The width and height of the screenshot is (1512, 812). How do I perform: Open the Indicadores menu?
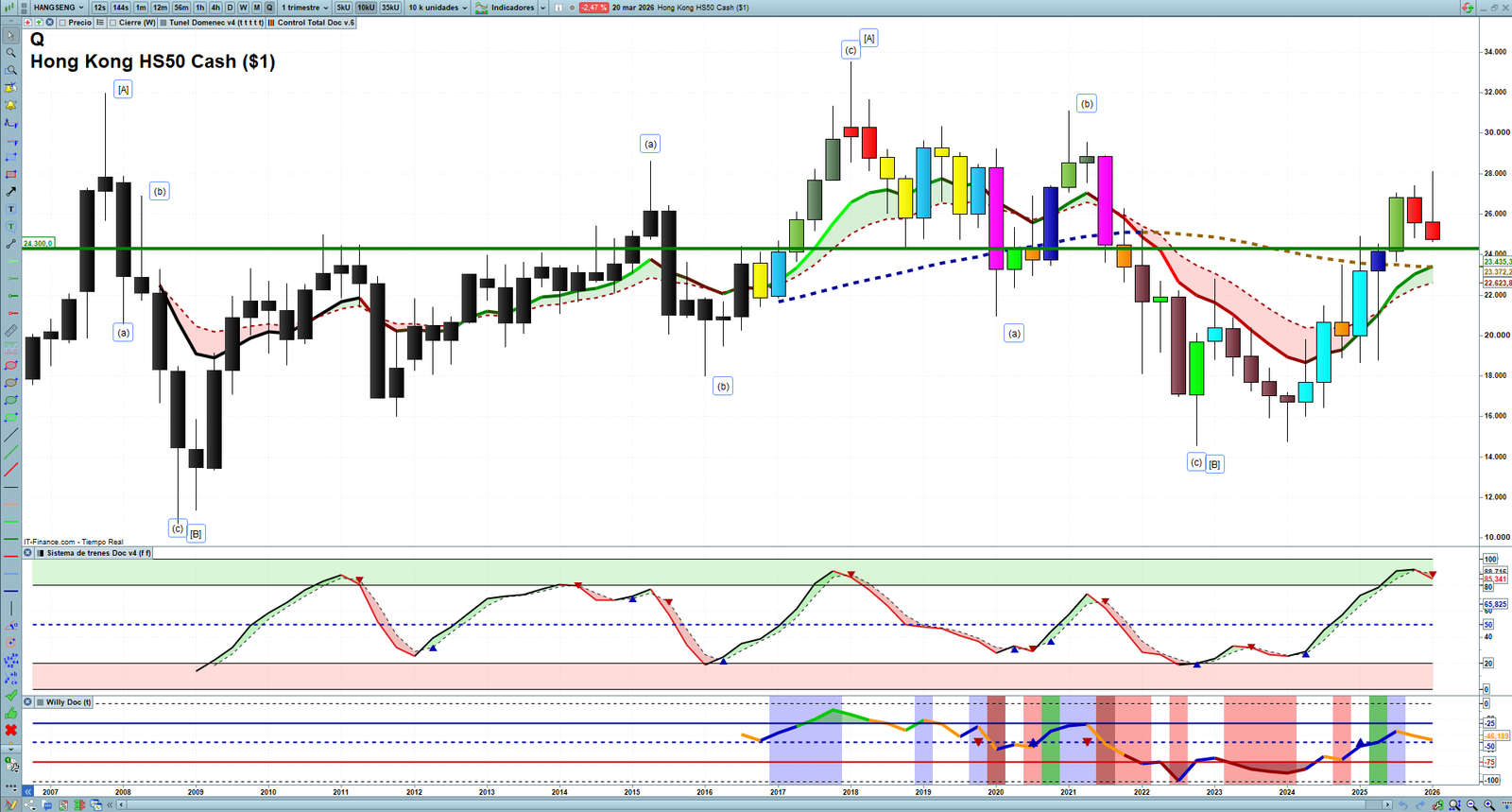pyautogui.click(x=513, y=8)
